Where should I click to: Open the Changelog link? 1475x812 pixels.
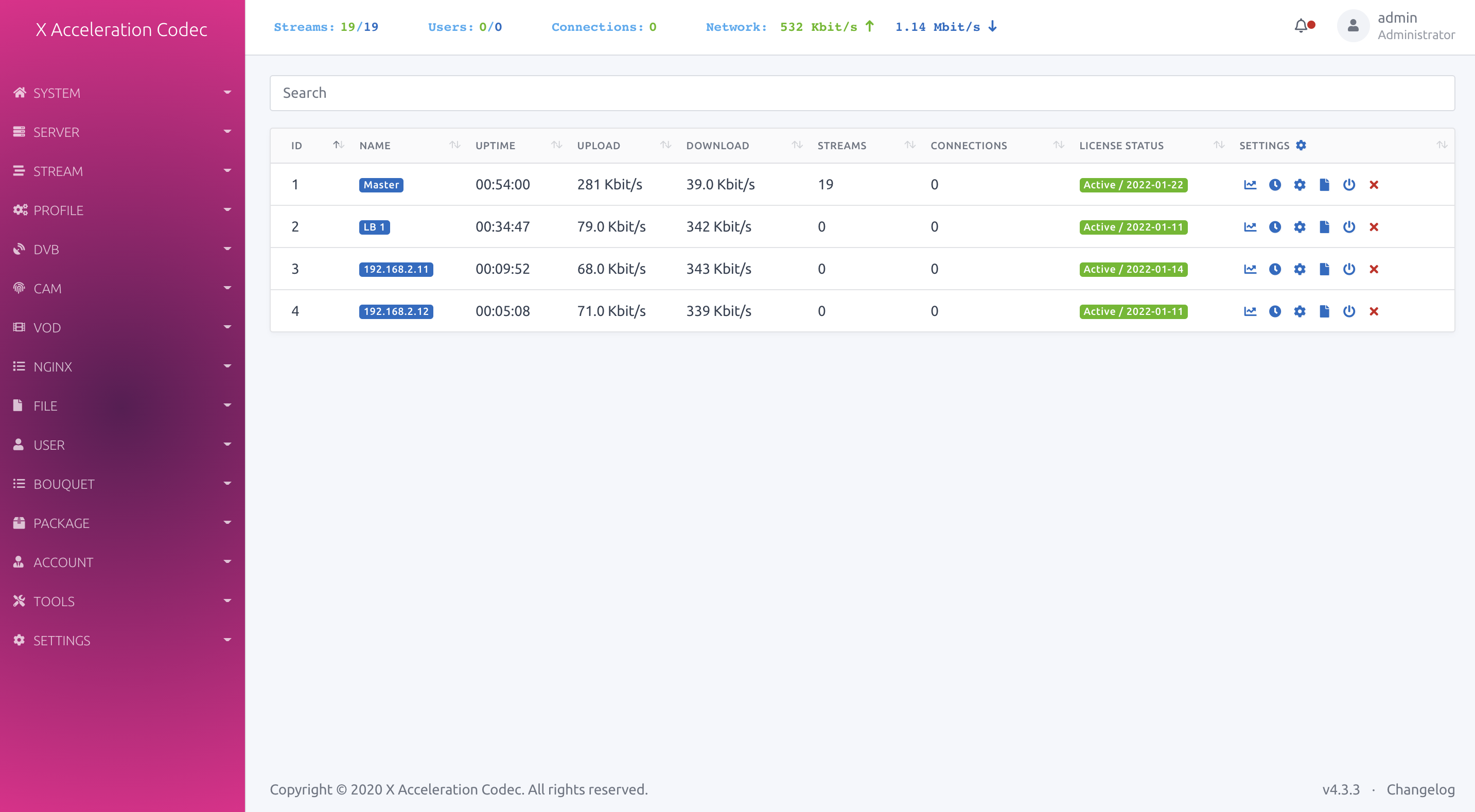coord(1420,789)
